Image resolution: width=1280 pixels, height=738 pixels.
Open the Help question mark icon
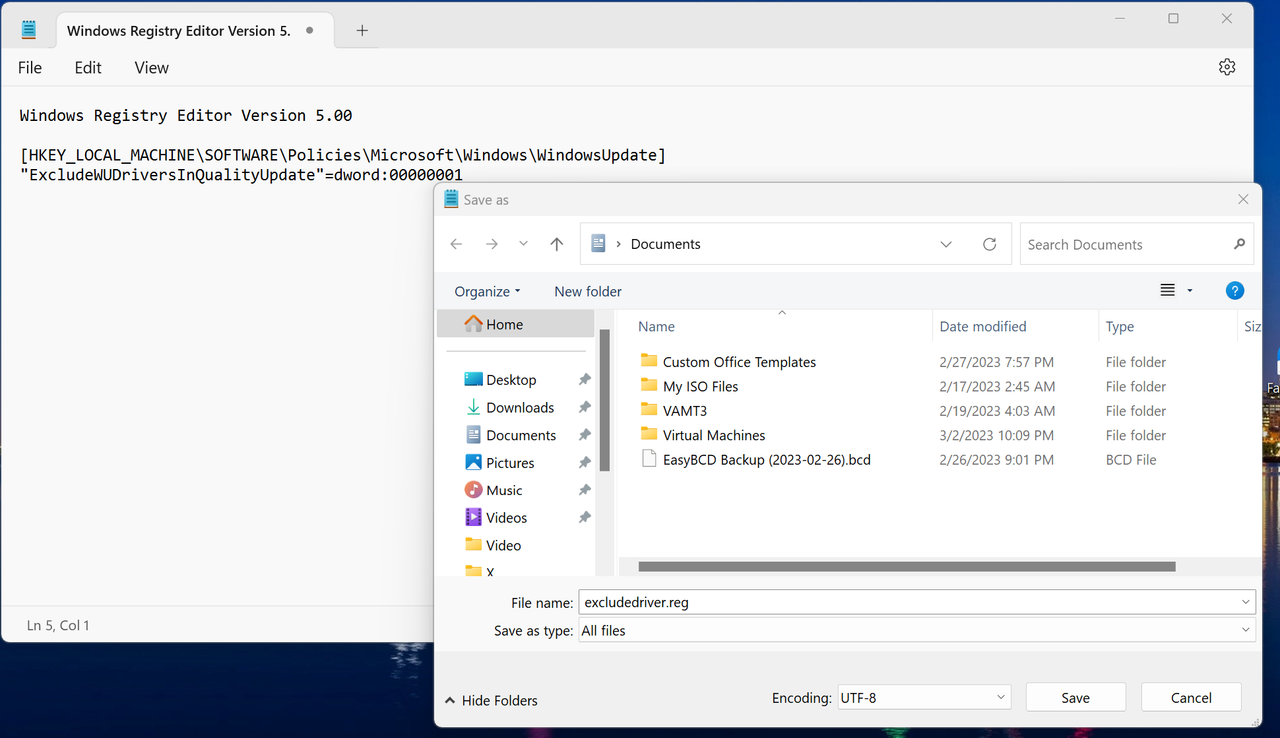coord(1234,290)
